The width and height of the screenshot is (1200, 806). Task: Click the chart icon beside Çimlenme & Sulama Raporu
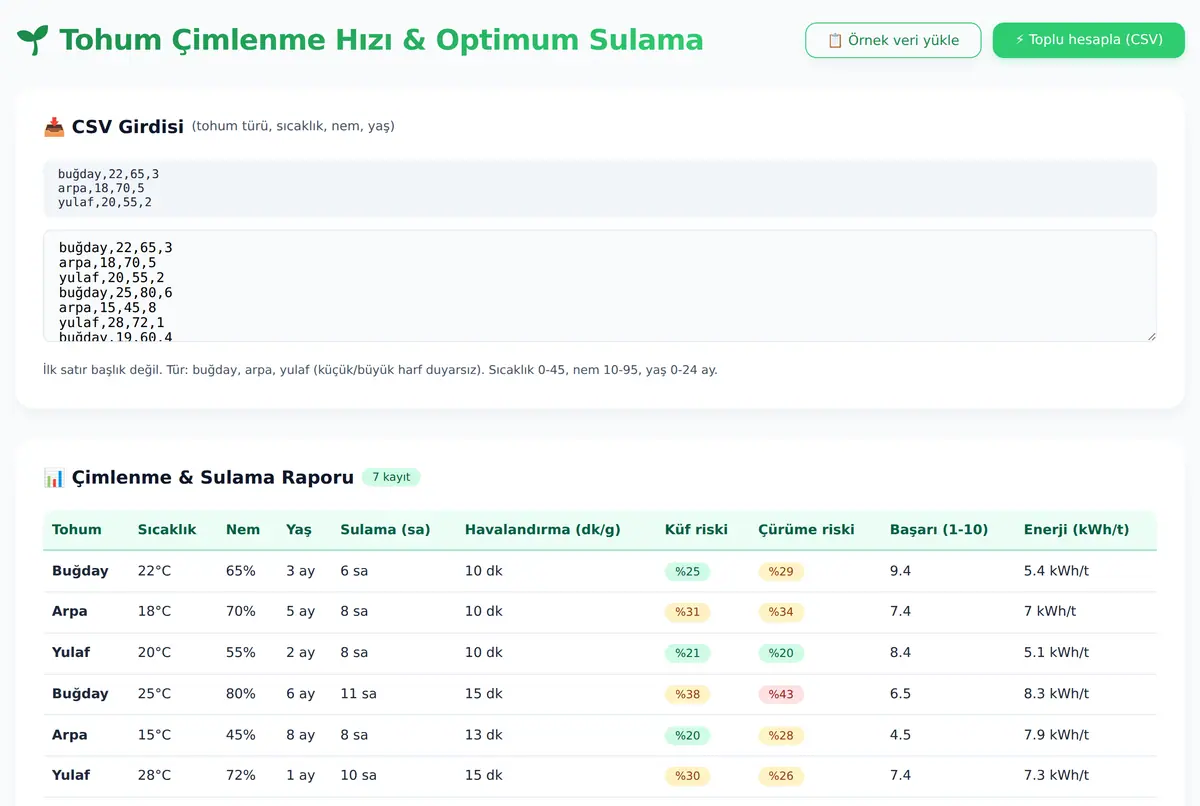coord(54,478)
